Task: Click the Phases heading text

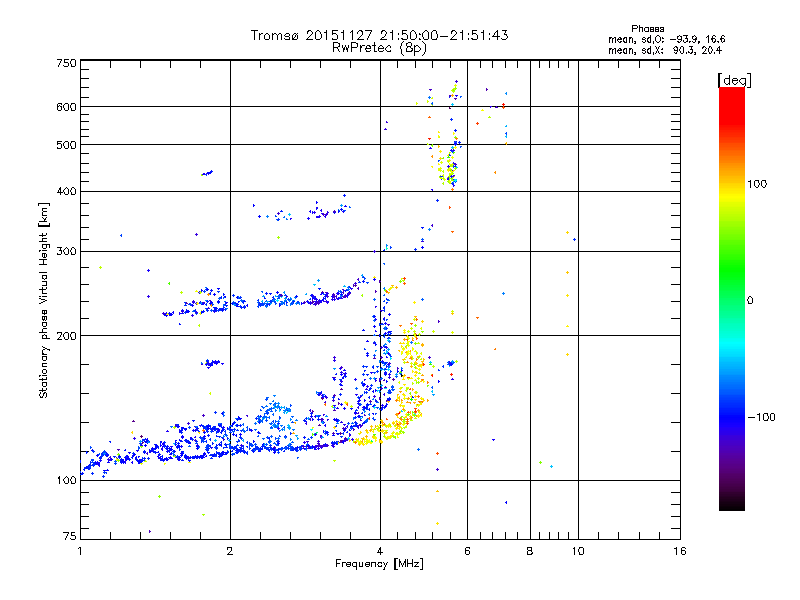Action: click(x=647, y=29)
